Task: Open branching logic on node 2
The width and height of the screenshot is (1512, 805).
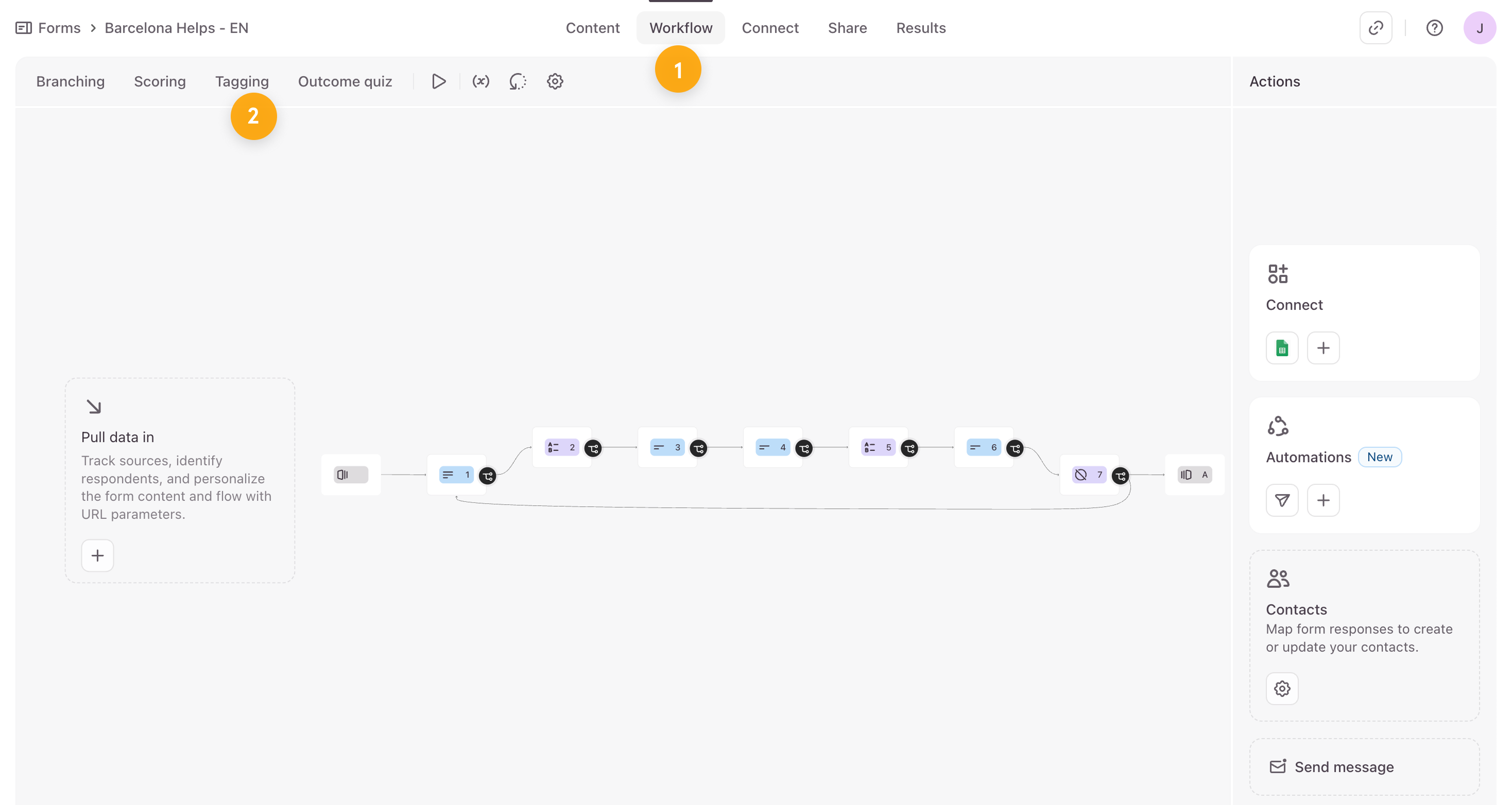Action: tap(593, 448)
